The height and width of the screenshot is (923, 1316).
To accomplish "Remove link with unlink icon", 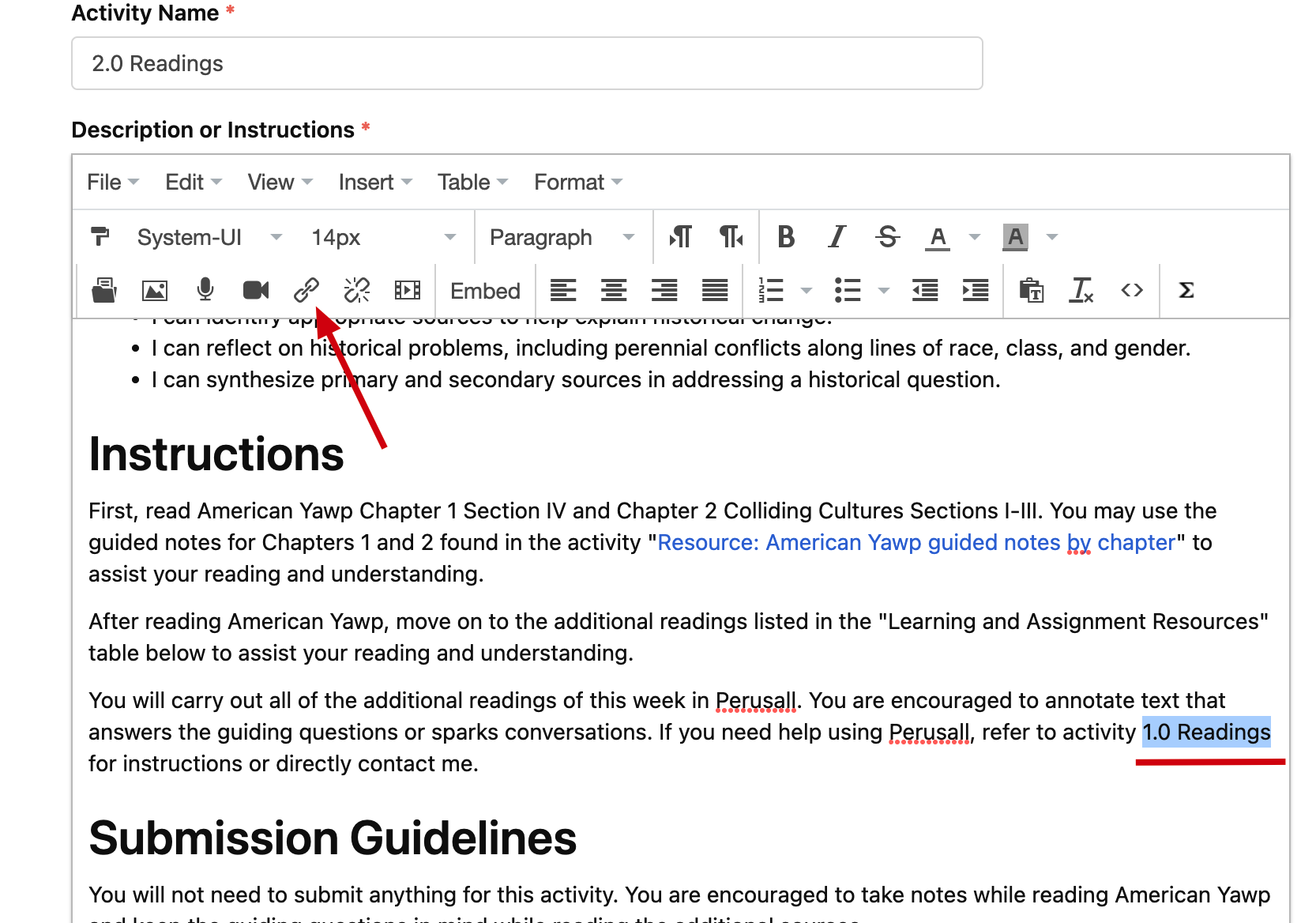I will pos(356,290).
